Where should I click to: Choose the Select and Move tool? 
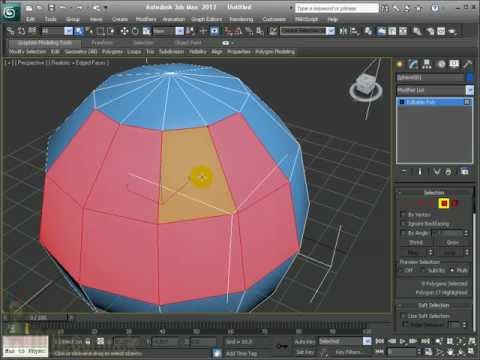coord(124,31)
